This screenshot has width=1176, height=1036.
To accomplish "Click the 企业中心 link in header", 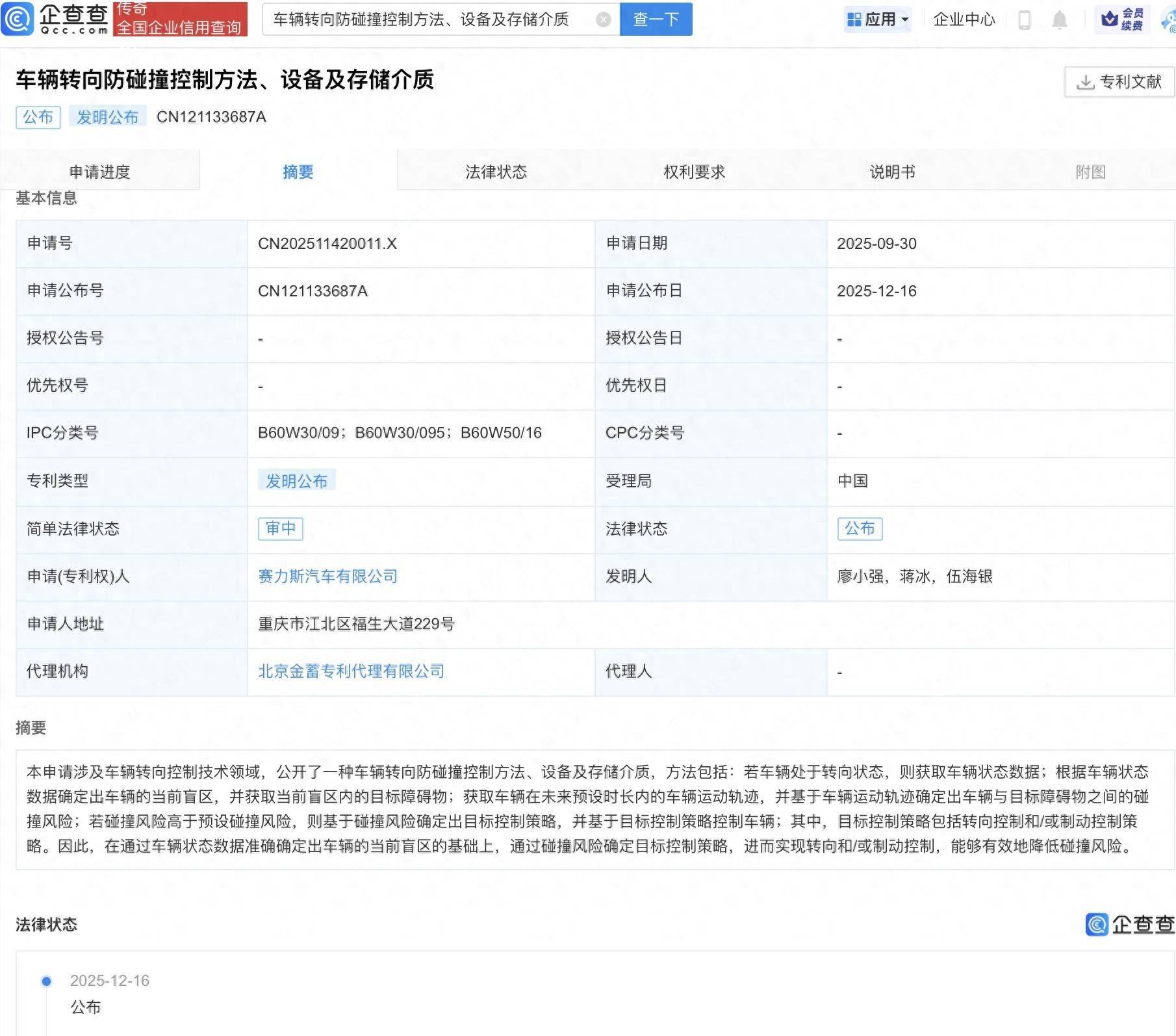I will point(964,19).
